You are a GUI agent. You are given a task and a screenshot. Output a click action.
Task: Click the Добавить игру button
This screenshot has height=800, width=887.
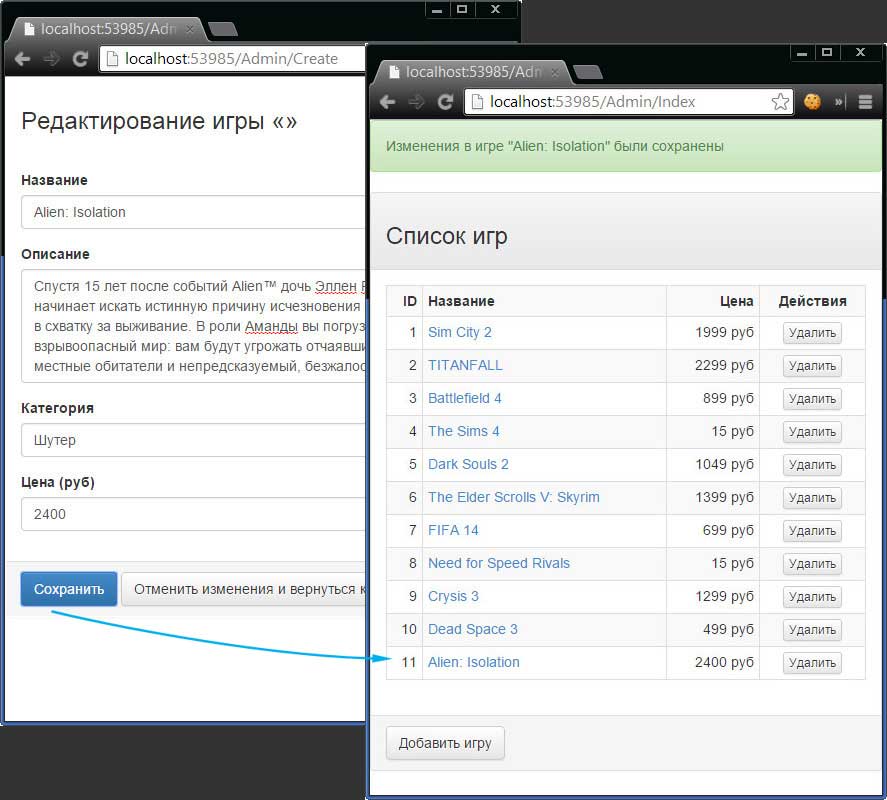point(445,743)
